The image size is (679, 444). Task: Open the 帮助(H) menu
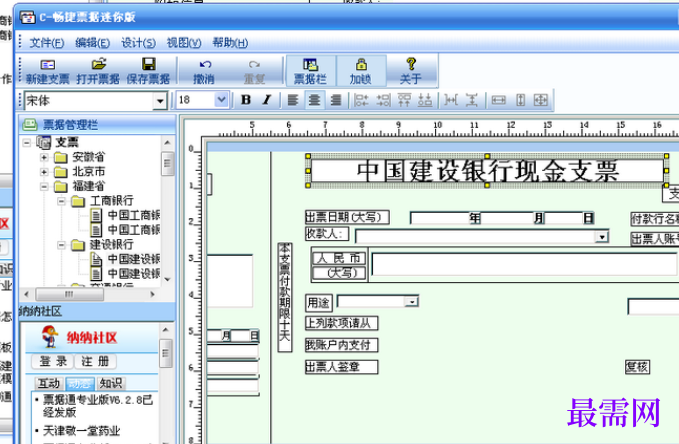230,42
